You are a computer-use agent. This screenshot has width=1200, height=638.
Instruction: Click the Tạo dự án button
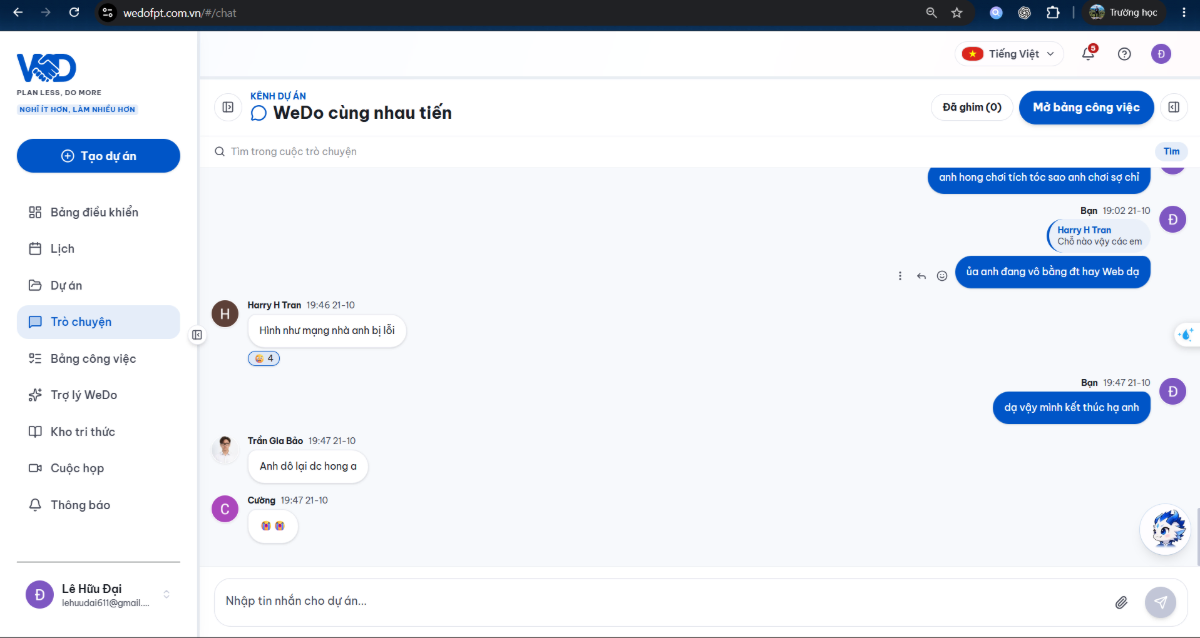(98, 156)
